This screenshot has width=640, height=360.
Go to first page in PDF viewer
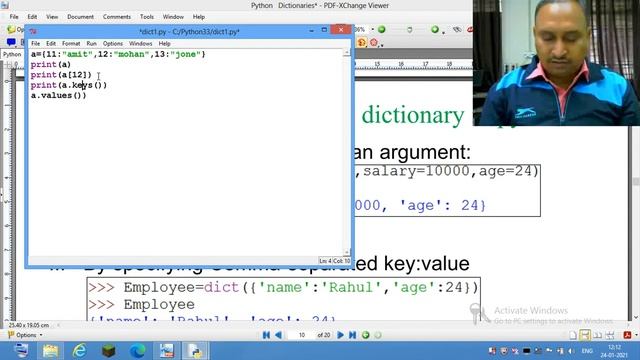click(x=266, y=335)
